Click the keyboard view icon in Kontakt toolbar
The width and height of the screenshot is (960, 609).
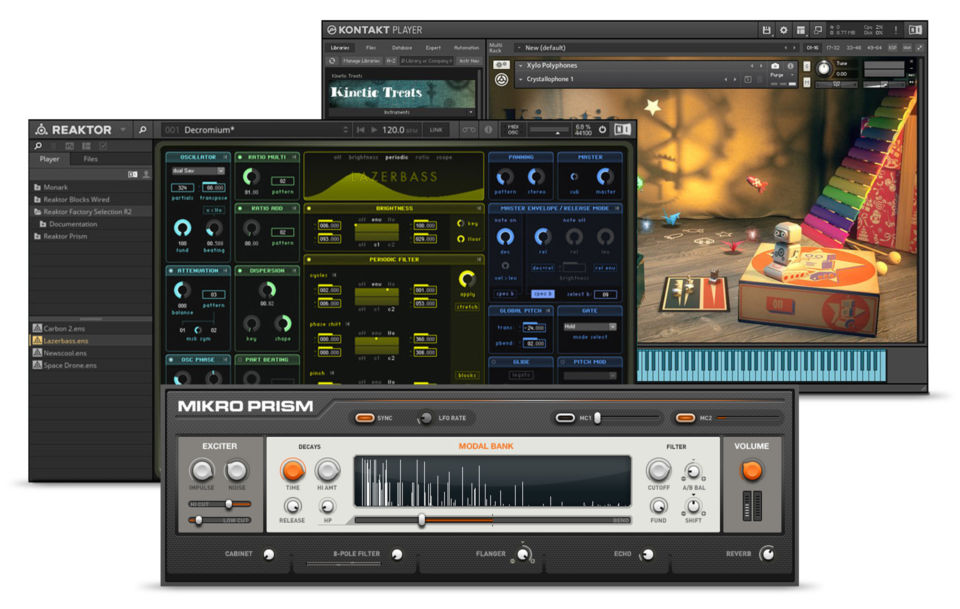coord(803,29)
